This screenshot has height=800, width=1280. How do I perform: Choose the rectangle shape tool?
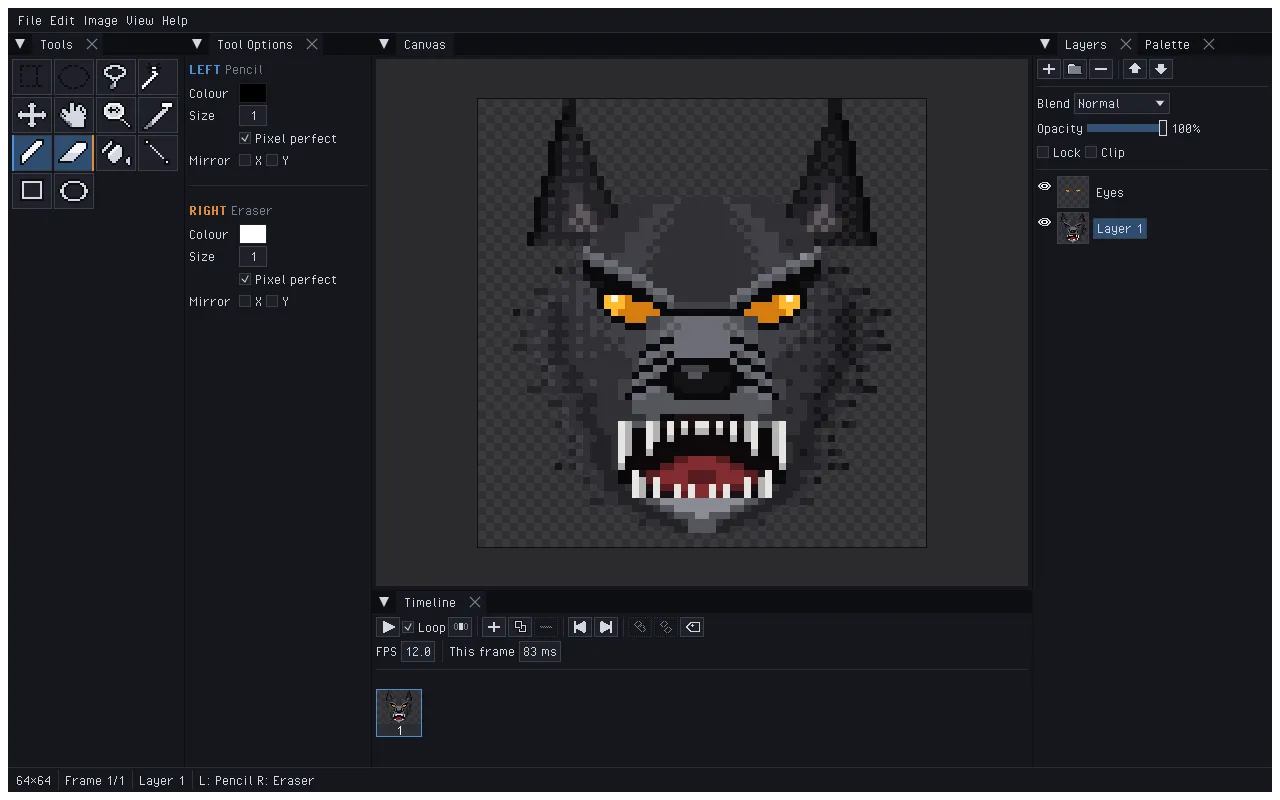pyautogui.click(x=32, y=191)
